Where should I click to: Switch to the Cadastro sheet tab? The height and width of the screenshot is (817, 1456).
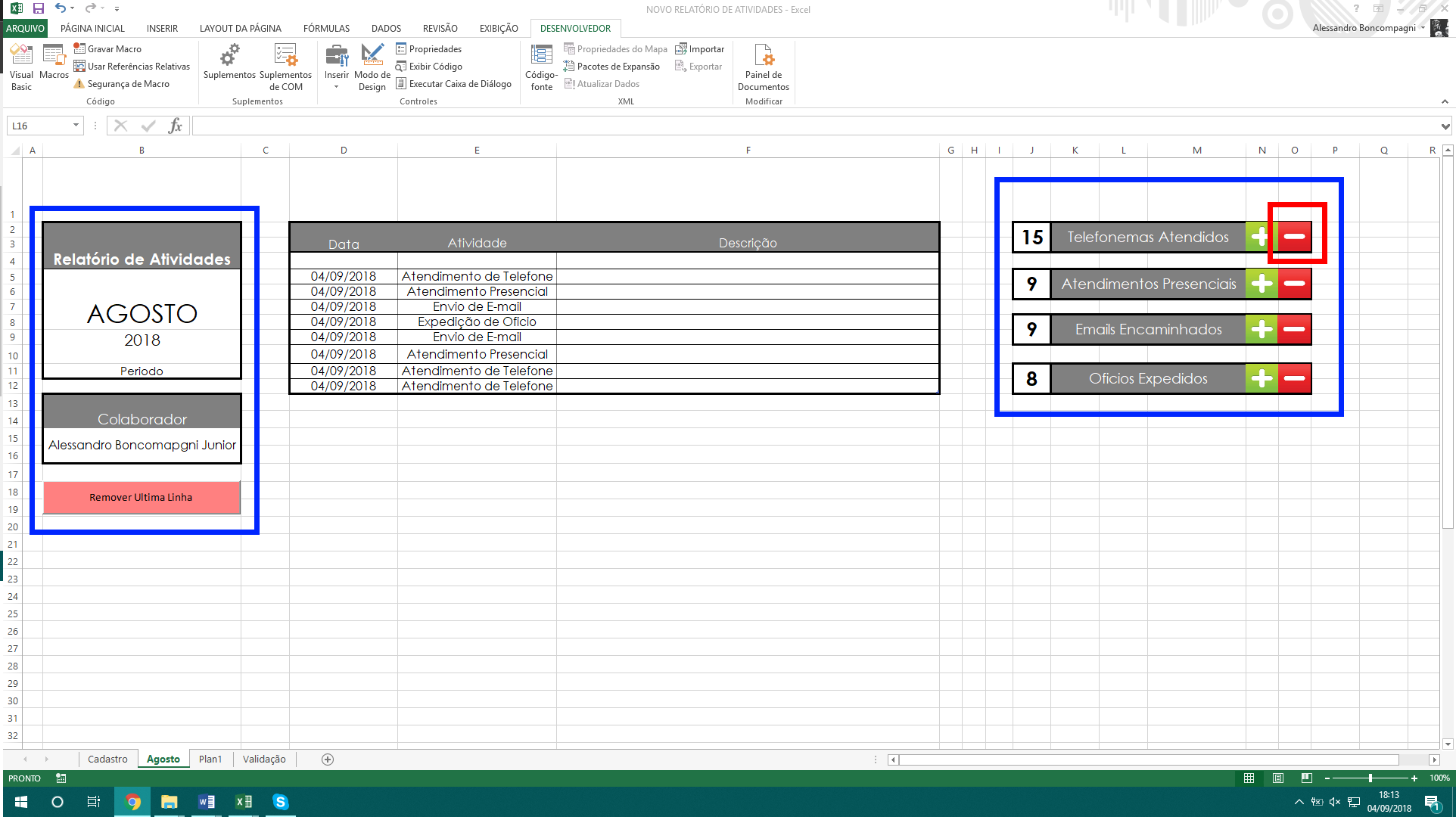108,759
